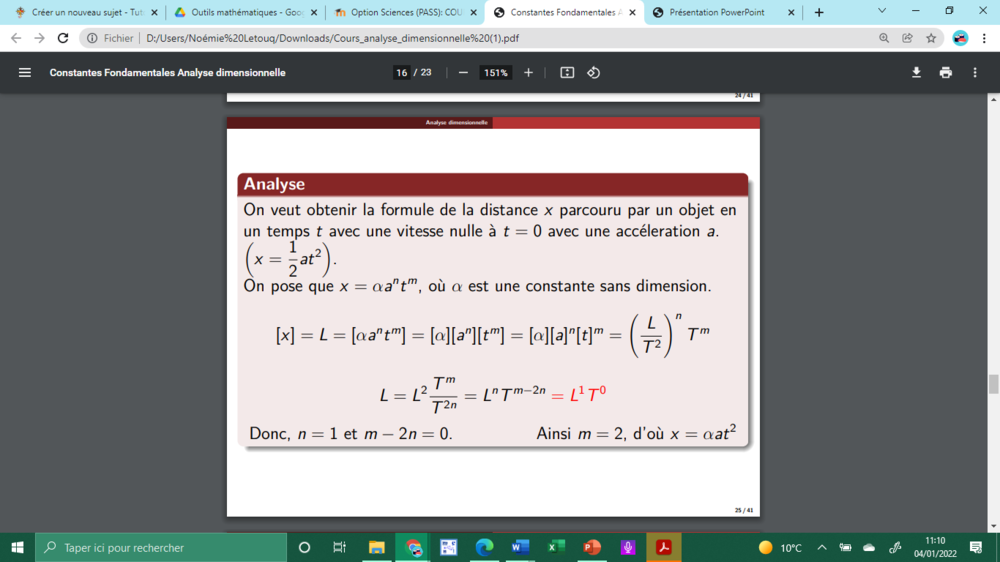Screen dimensions: 1000x562
Task: Open Microsoft Word from taskbar
Action: coord(520,547)
